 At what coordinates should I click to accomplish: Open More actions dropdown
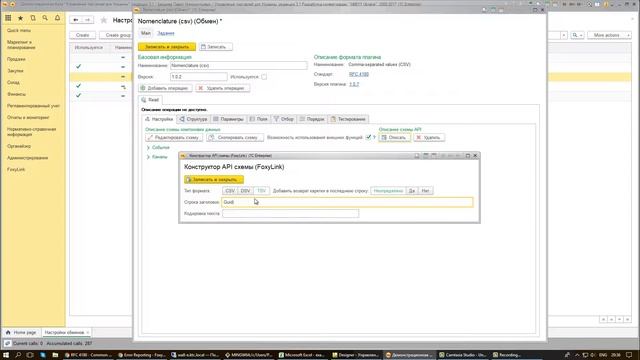click(609, 36)
